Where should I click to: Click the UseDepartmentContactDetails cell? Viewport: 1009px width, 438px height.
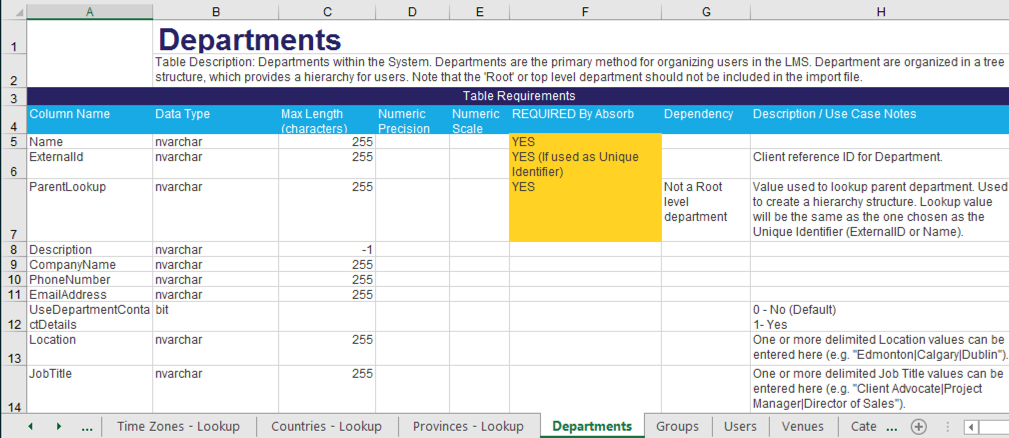coord(89,316)
